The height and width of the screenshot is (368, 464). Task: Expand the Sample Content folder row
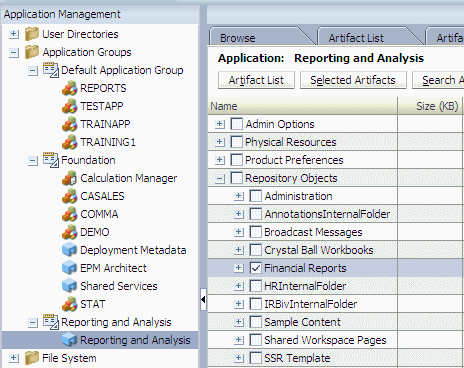[x=239, y=322]
